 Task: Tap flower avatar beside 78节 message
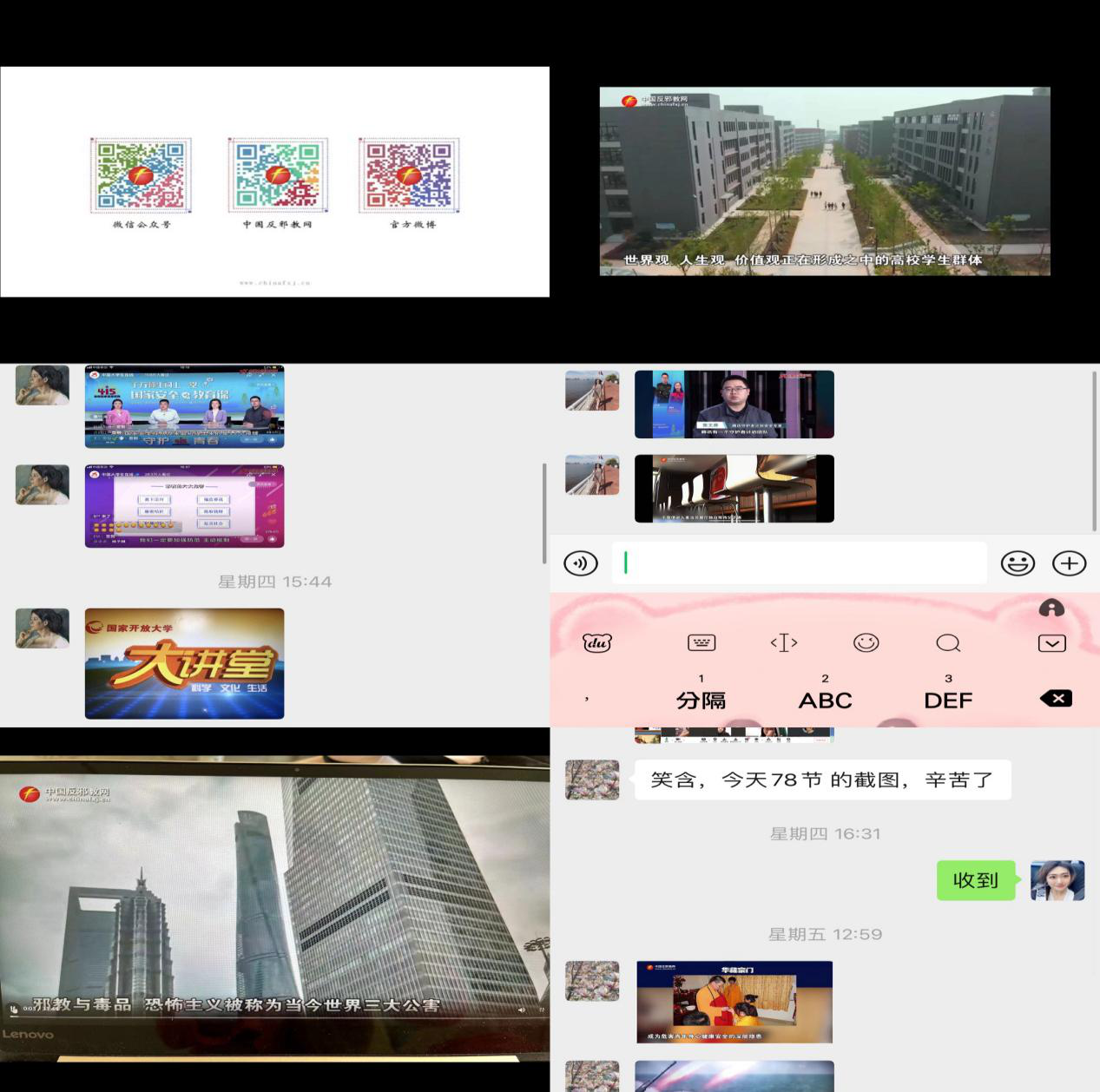click(592, 780)
